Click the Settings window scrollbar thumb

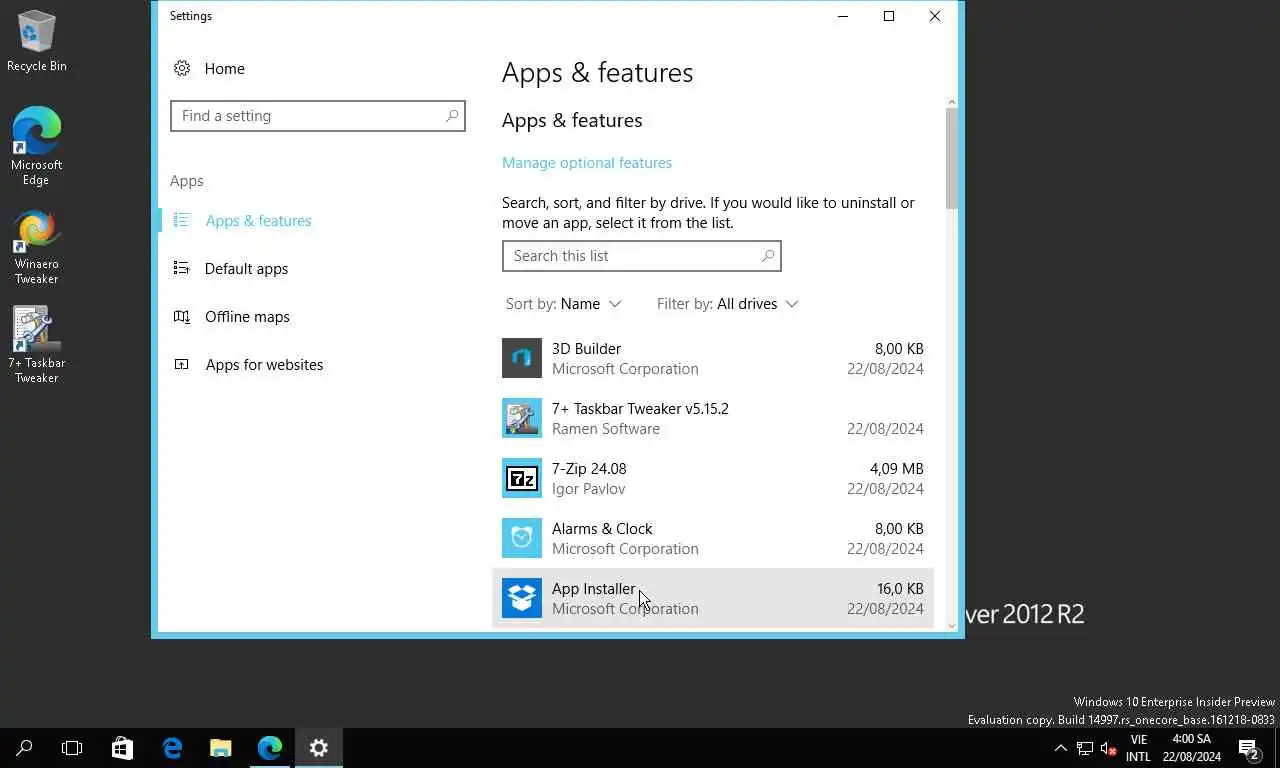click(951, 158)
